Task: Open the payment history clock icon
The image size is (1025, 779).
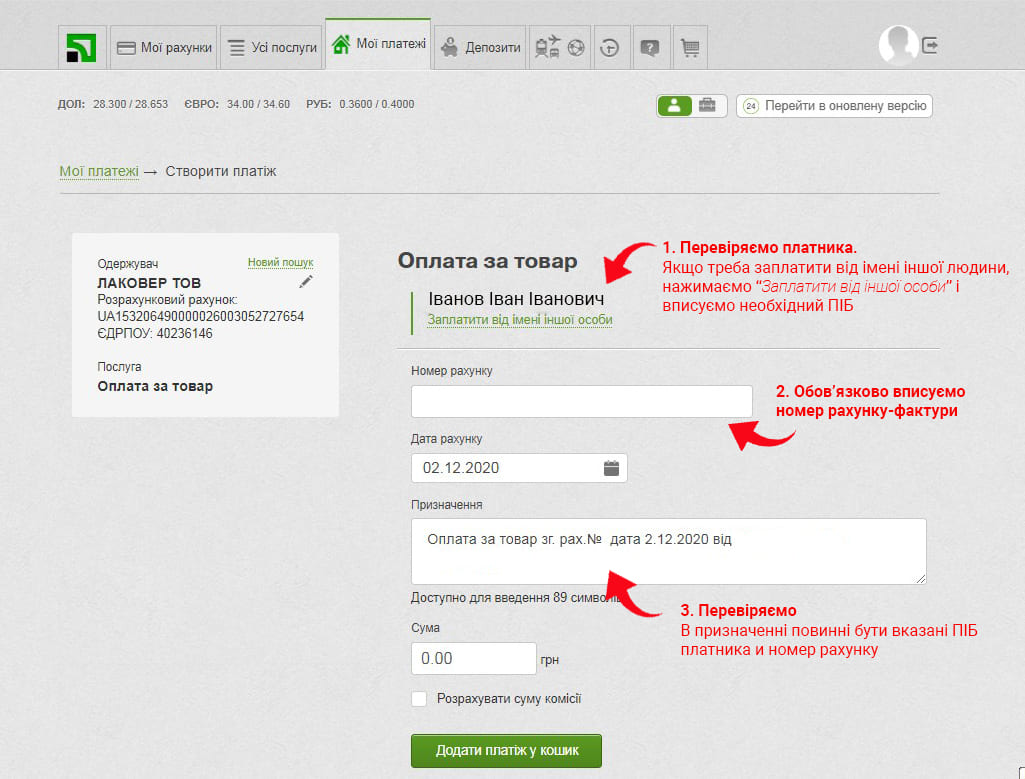Action: tap(609, 48)
